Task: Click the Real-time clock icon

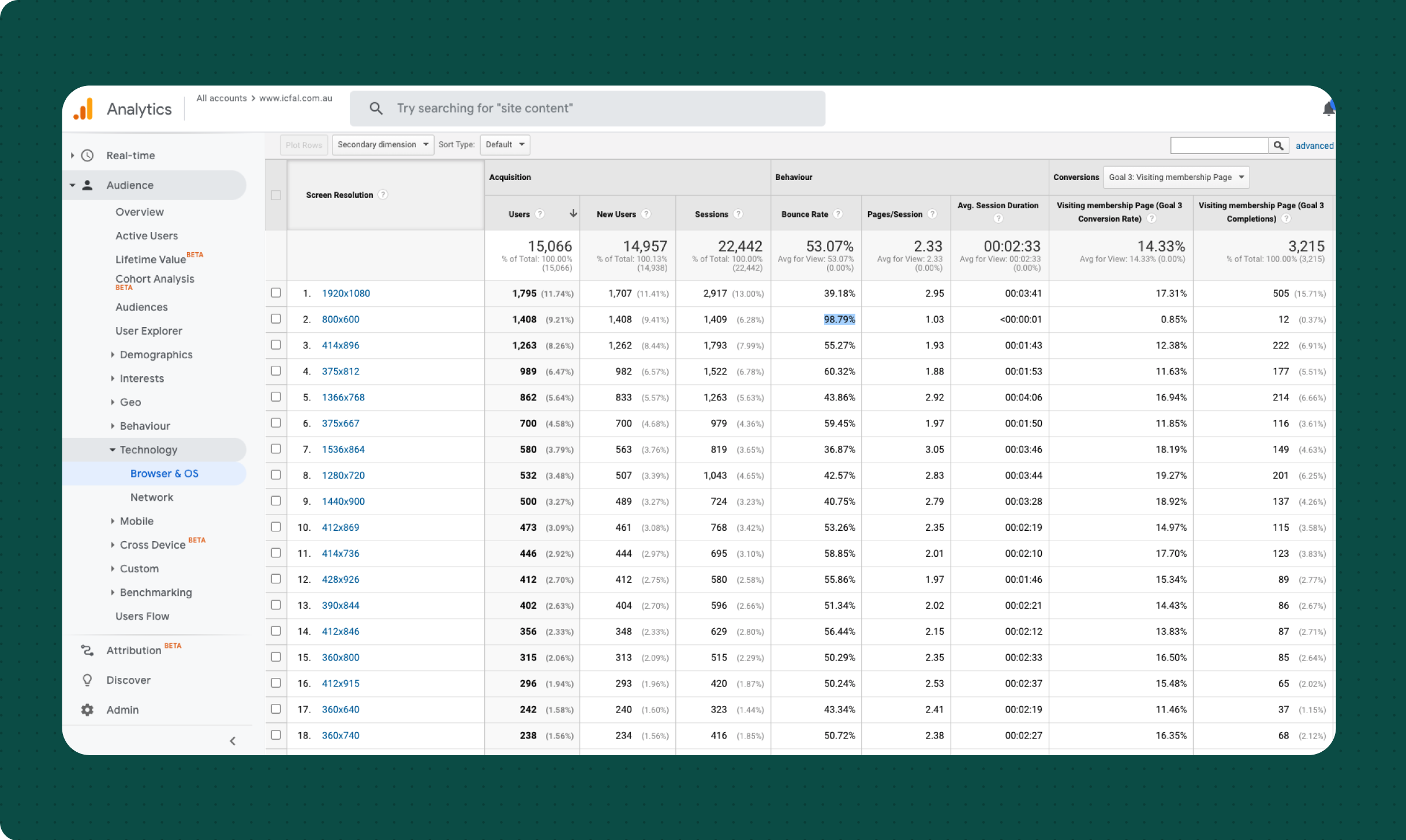Action: [x=88, y=155]
